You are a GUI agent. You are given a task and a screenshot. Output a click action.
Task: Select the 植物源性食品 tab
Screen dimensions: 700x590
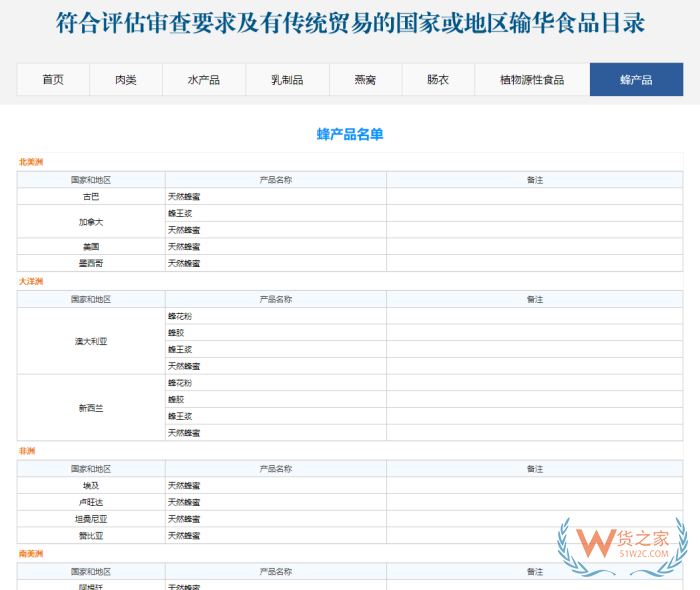[x=532, y=79]
